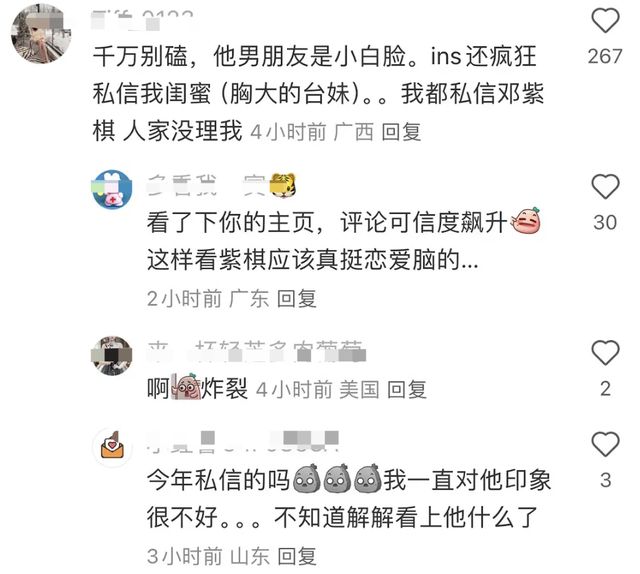Tap blurred username of top commenter
This screenshot has height=574, width=640.
click(142, 21)
